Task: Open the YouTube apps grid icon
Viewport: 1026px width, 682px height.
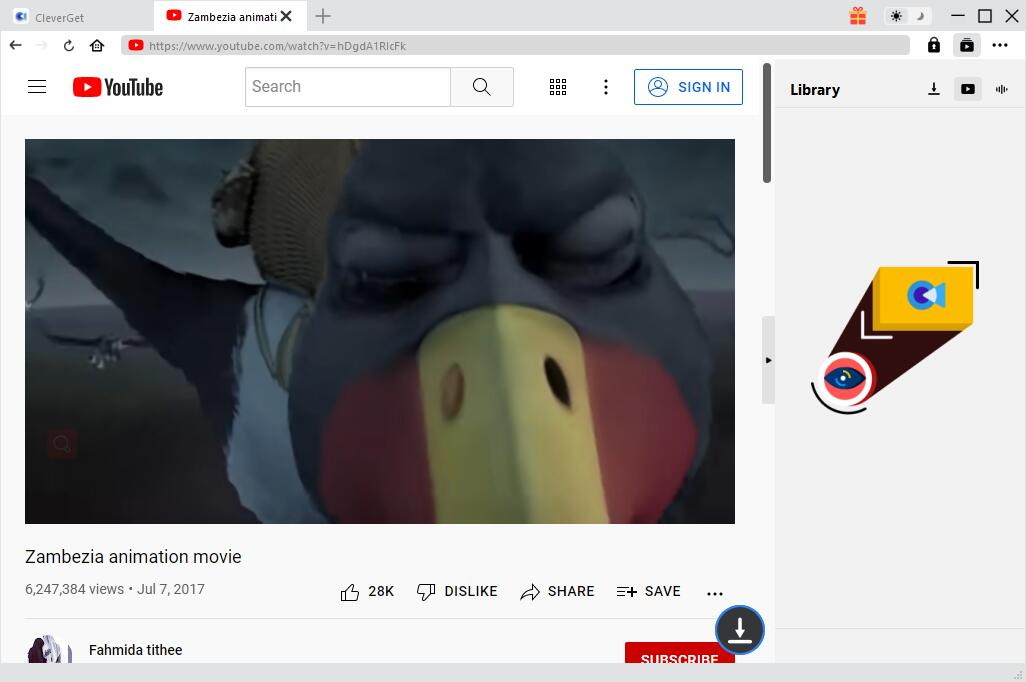Action: click(558, 87)
